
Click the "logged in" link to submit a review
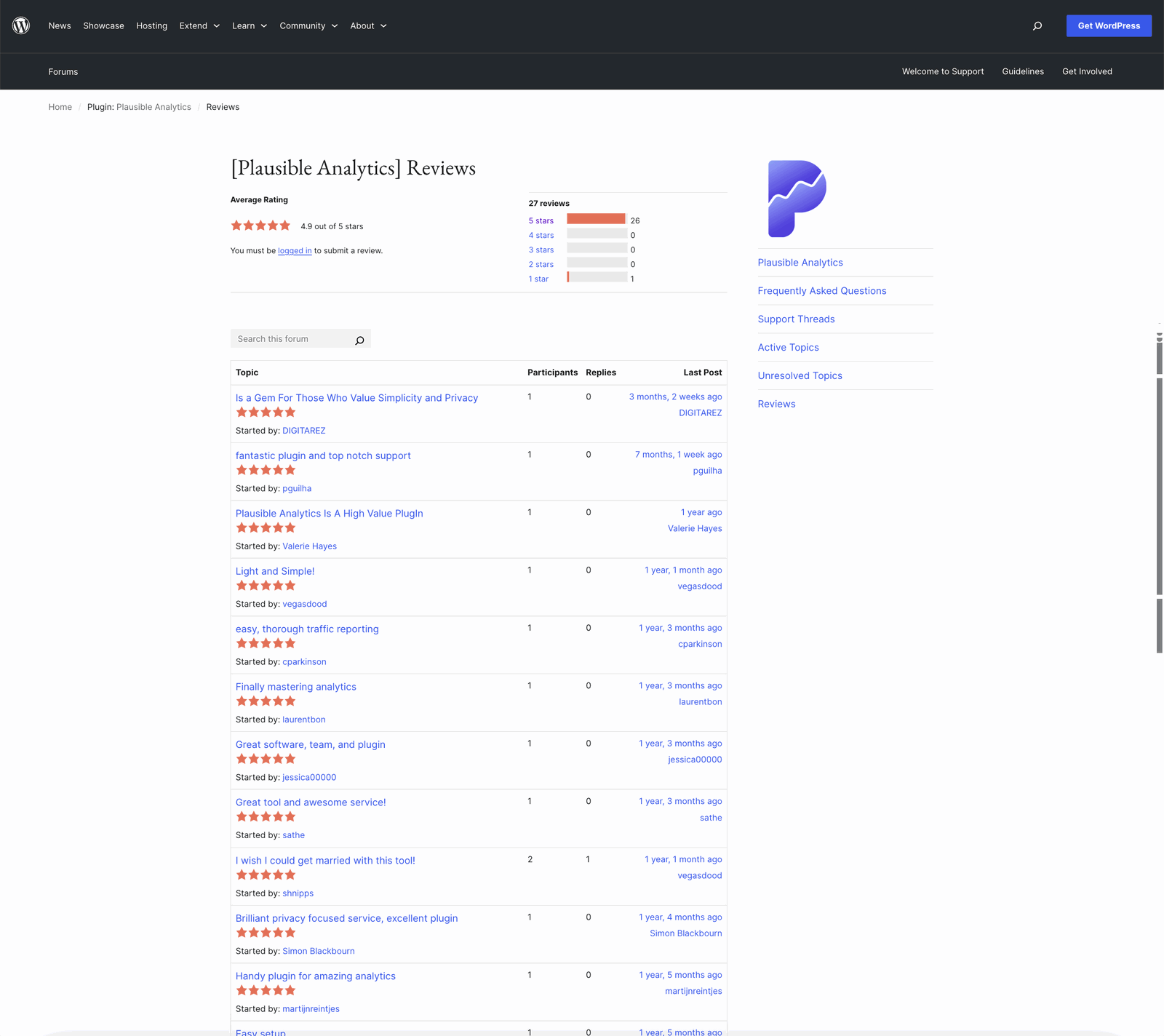click(x=294, y=250)
